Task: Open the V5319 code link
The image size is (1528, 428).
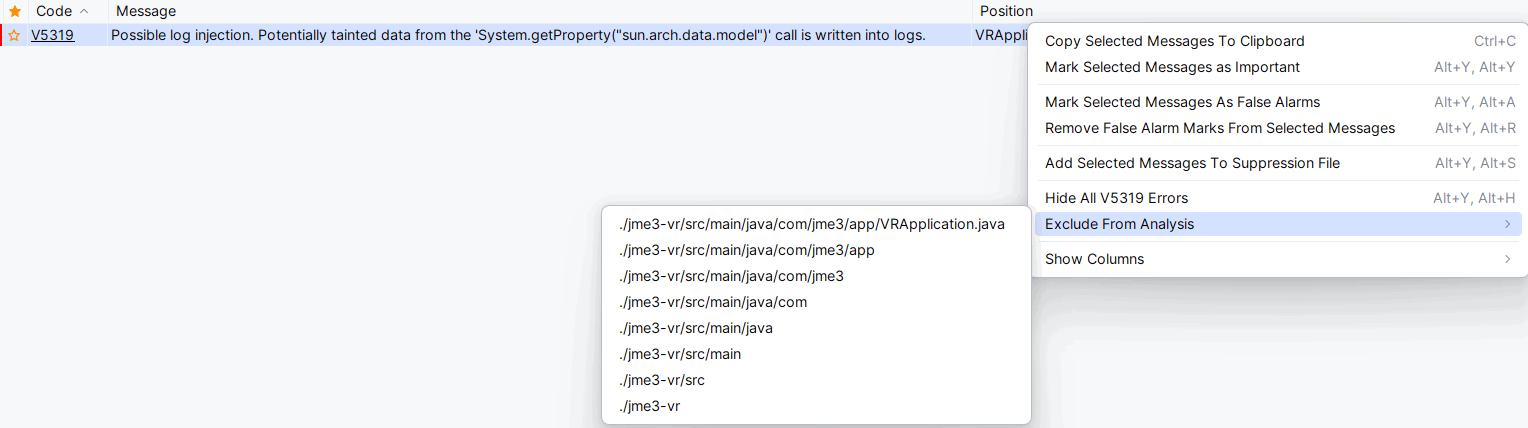Action: 52,35
